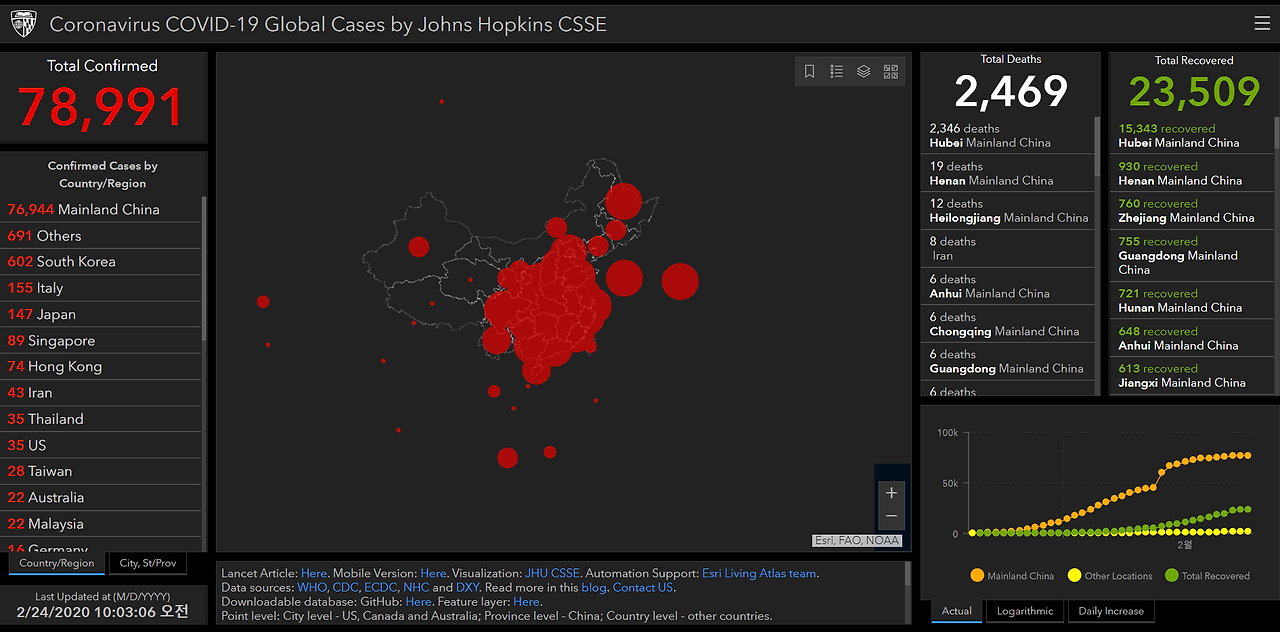The height and width of the screenshot is (632, 1280).
Task: Open the CDC data source link
Action: point(345,587)
